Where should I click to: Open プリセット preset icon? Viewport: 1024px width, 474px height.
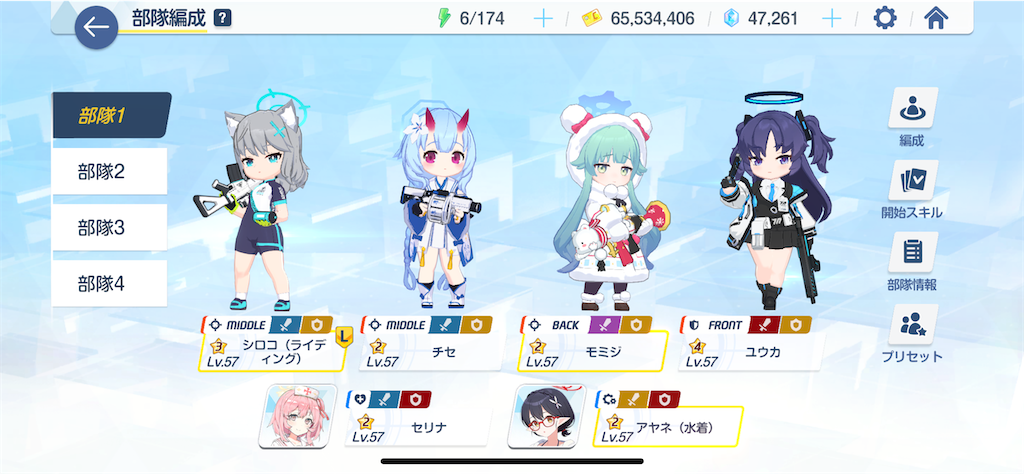tap(913, 324)
